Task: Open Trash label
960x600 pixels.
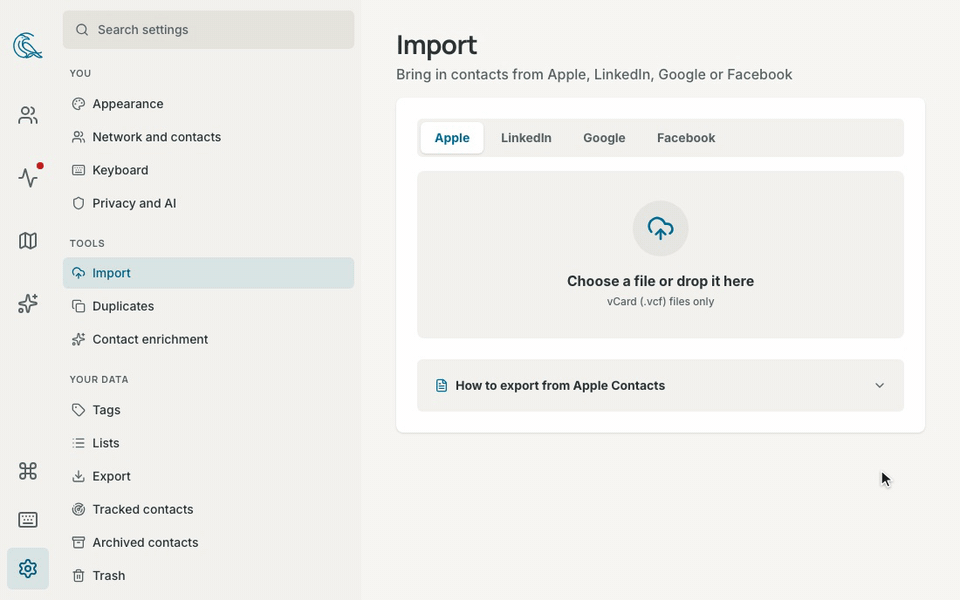Action: coord(109,575)
